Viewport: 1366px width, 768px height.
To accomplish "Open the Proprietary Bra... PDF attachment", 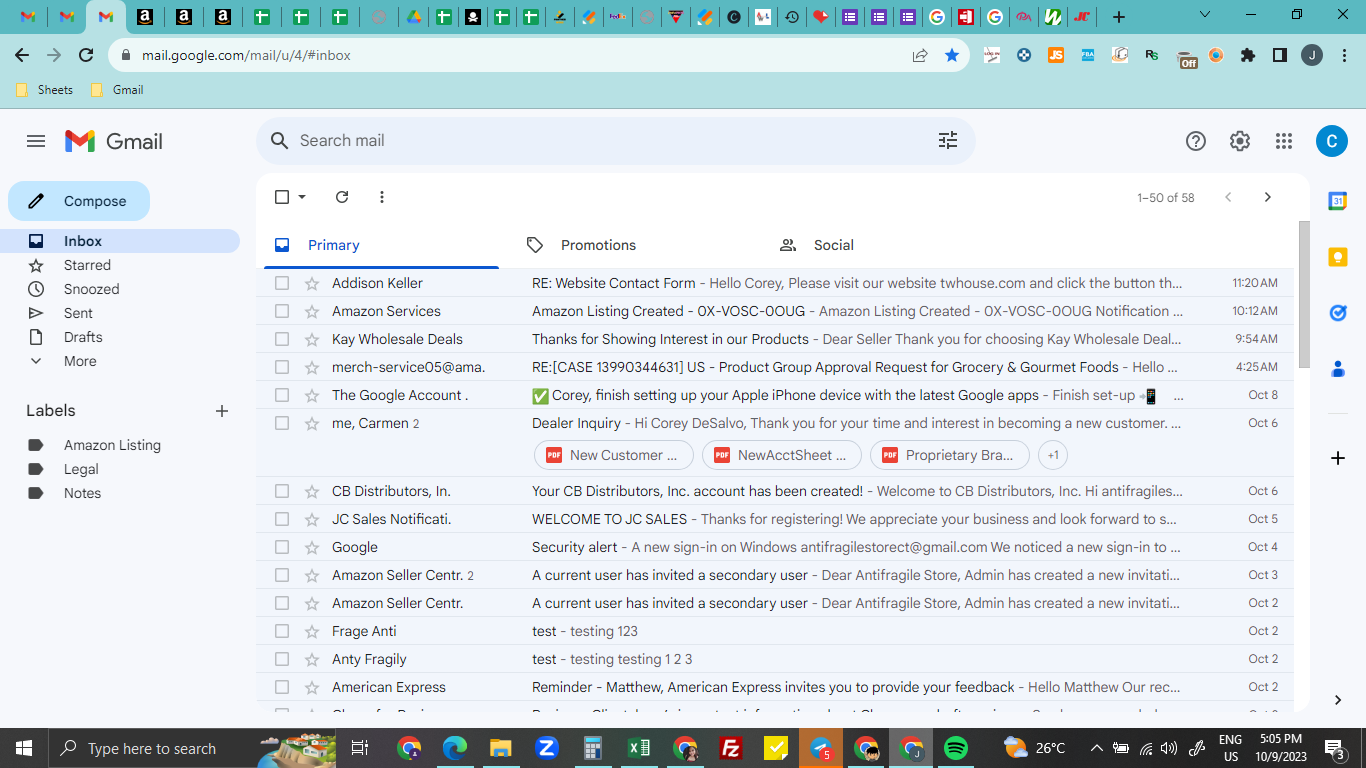I will point(949,455).
